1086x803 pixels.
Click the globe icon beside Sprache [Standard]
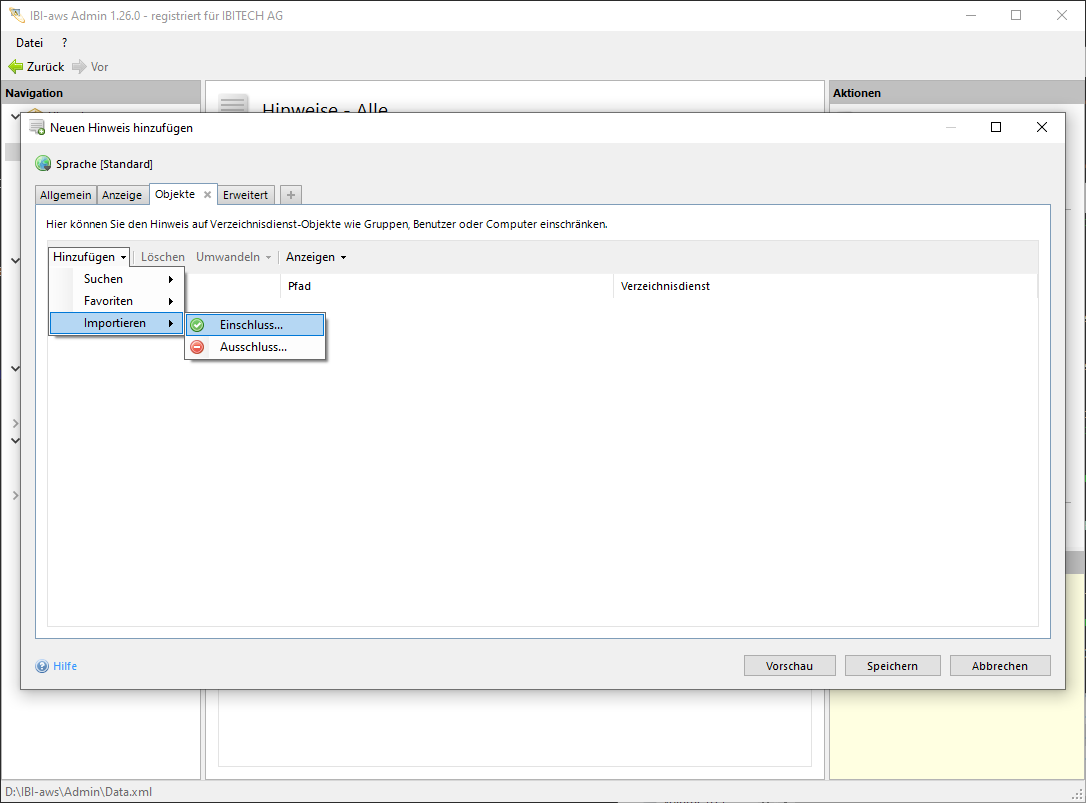(43, 164)
